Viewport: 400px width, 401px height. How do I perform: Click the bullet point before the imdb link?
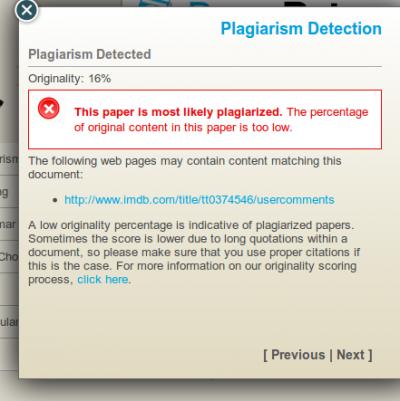[55, 200]
